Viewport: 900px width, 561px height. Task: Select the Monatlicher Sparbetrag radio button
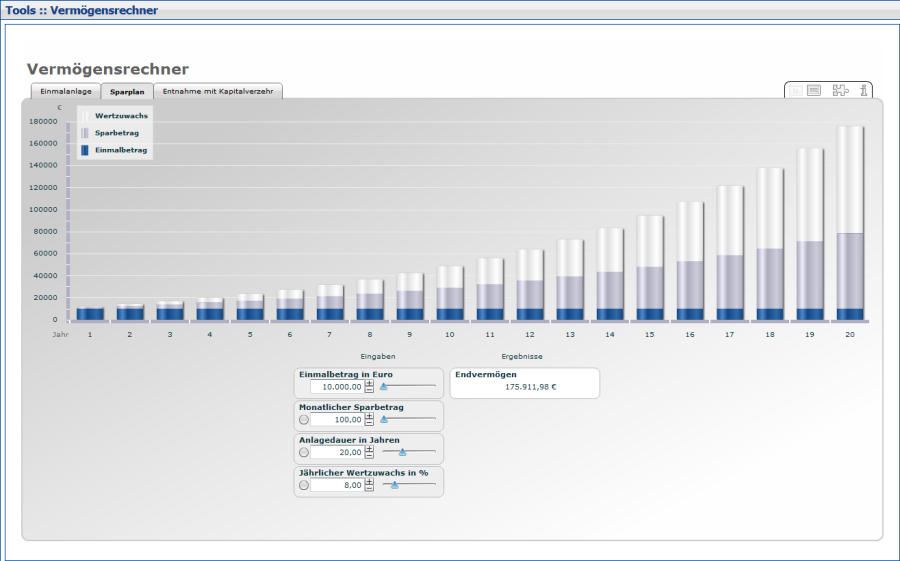click(304, 420)
